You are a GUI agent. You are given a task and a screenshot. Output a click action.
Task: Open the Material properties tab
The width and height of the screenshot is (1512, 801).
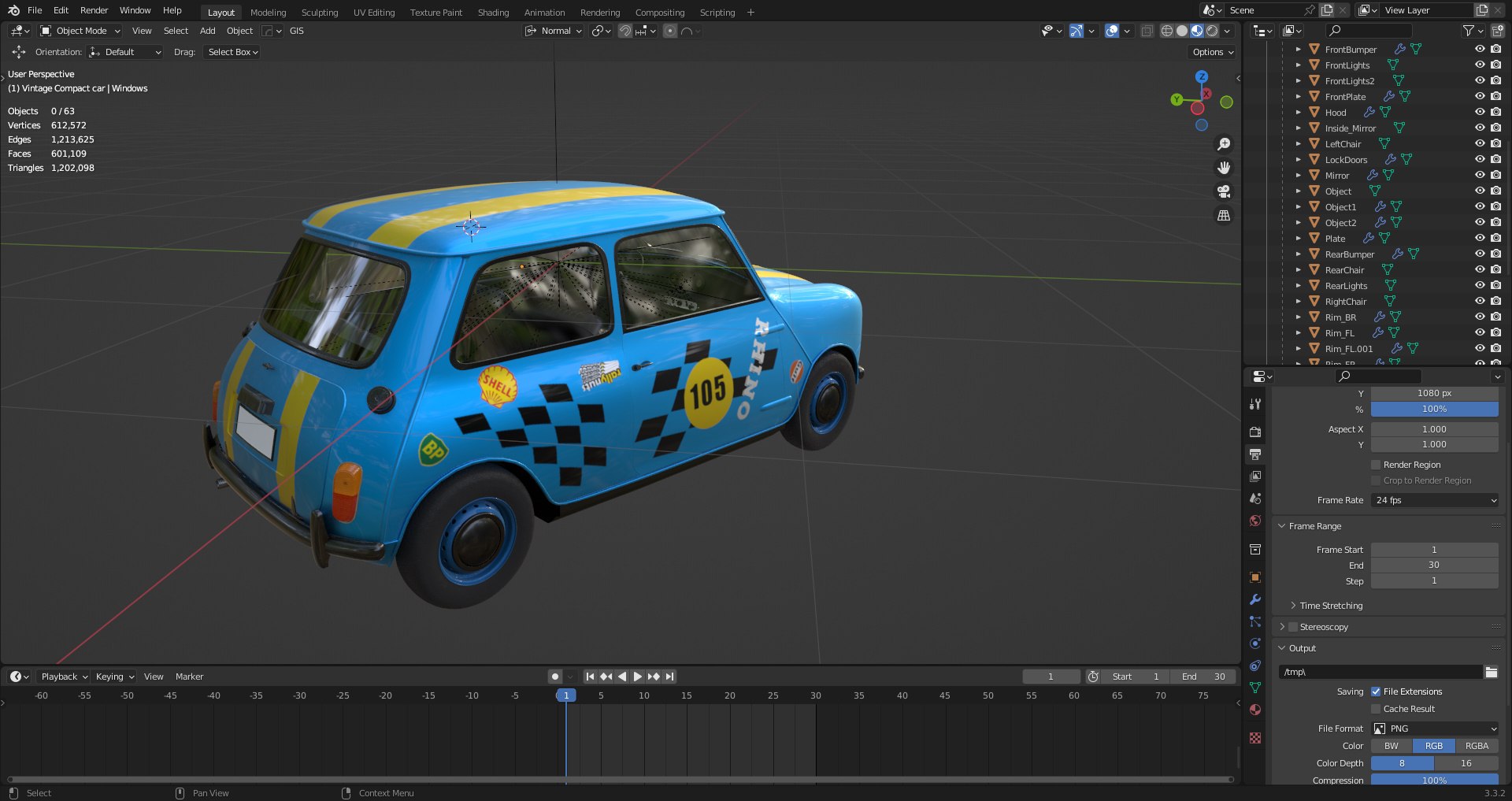pyautogui.click(x=1255, y=710)
